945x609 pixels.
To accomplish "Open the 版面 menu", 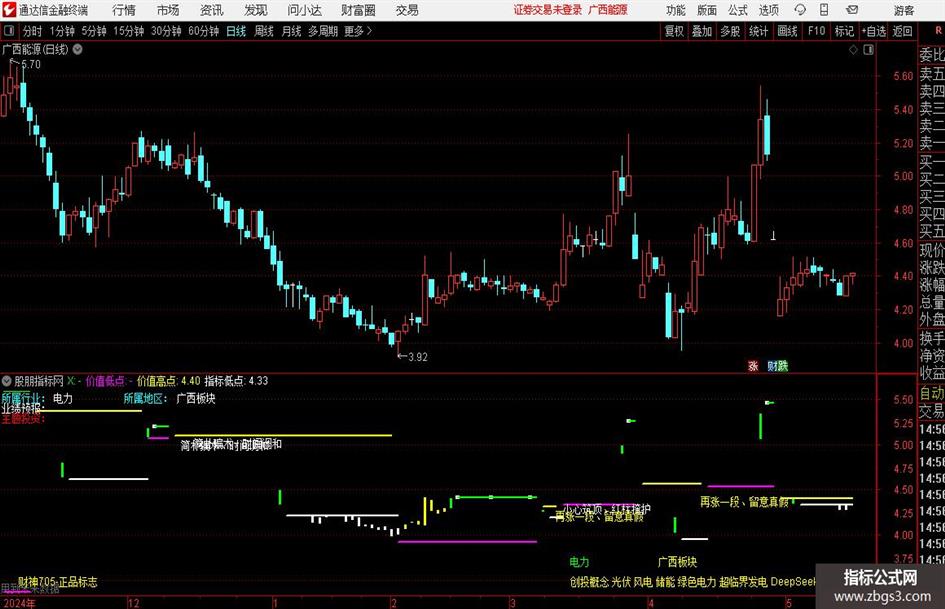I will pos(706,10).
